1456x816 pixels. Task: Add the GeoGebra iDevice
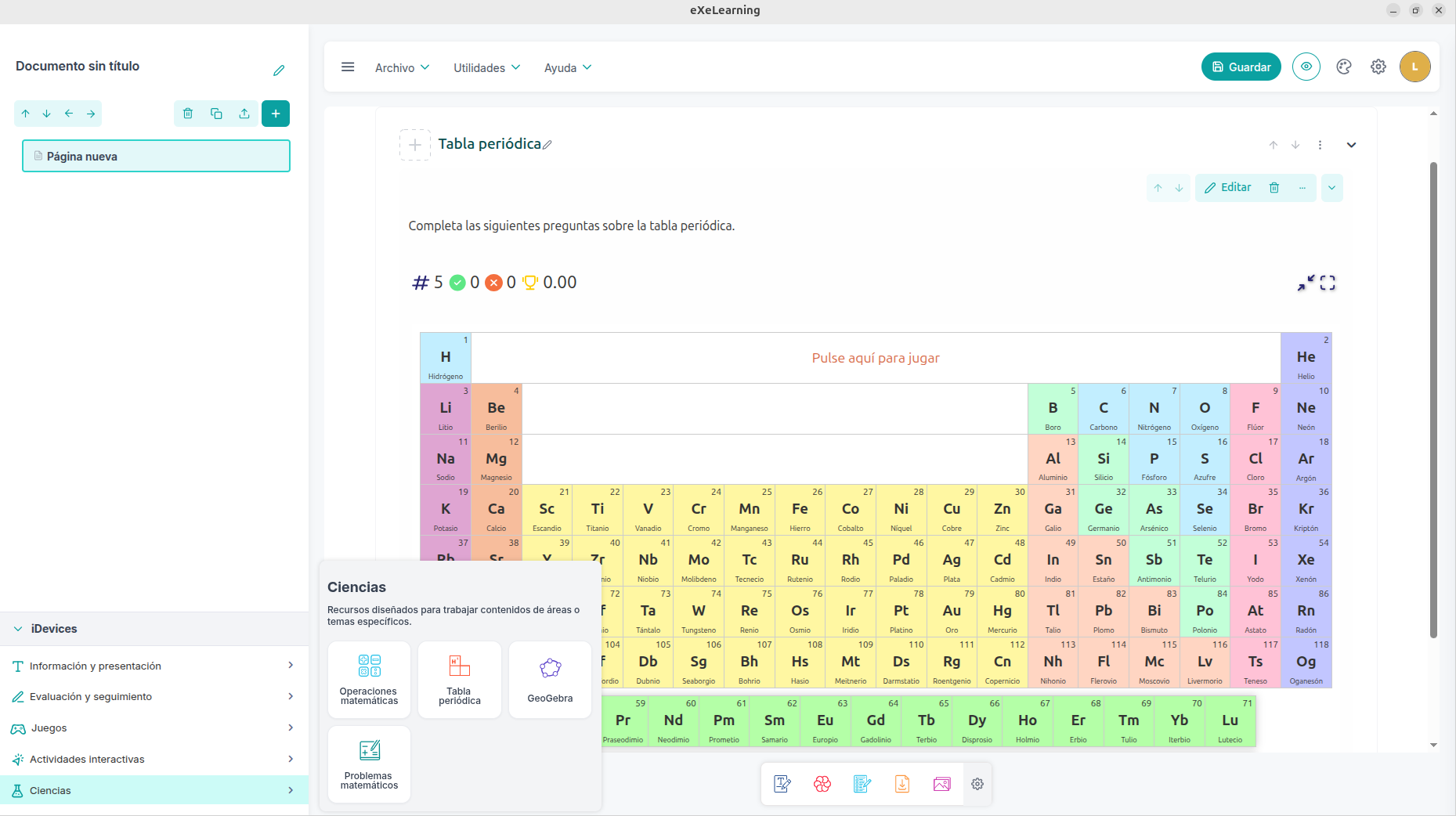click(x=550, y=679)
